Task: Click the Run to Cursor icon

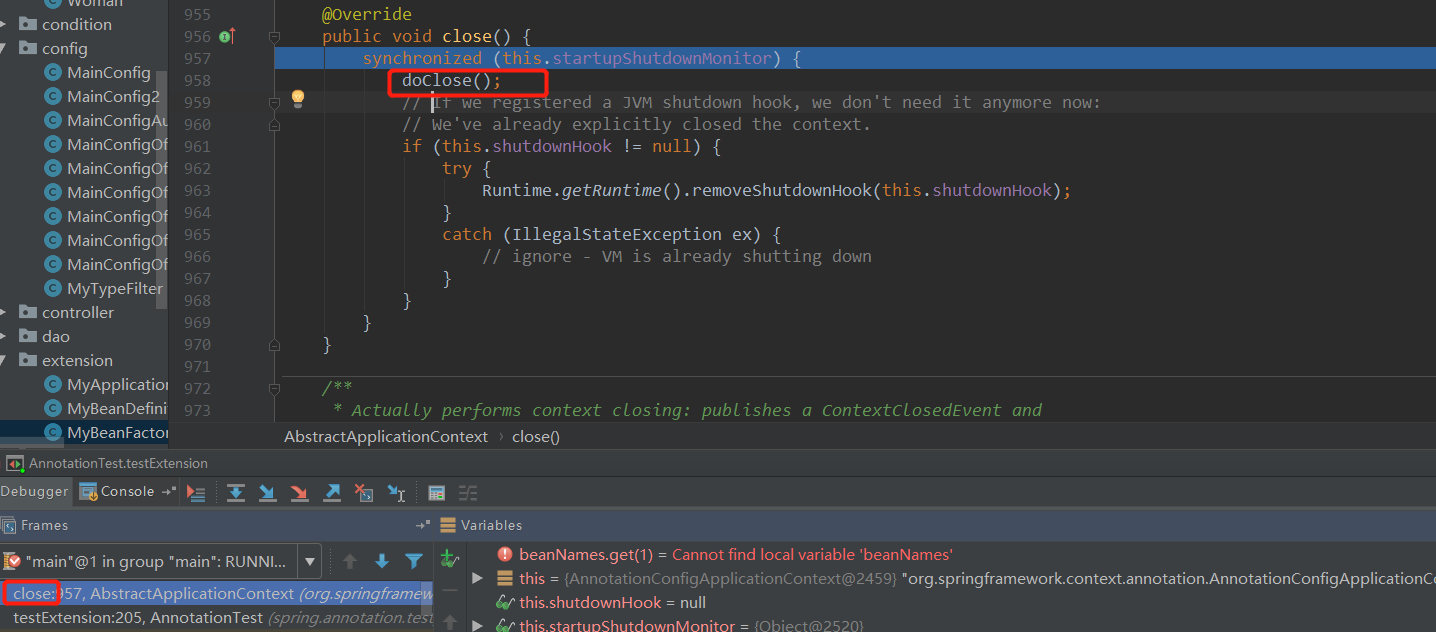Action: (x=396, y=492)
